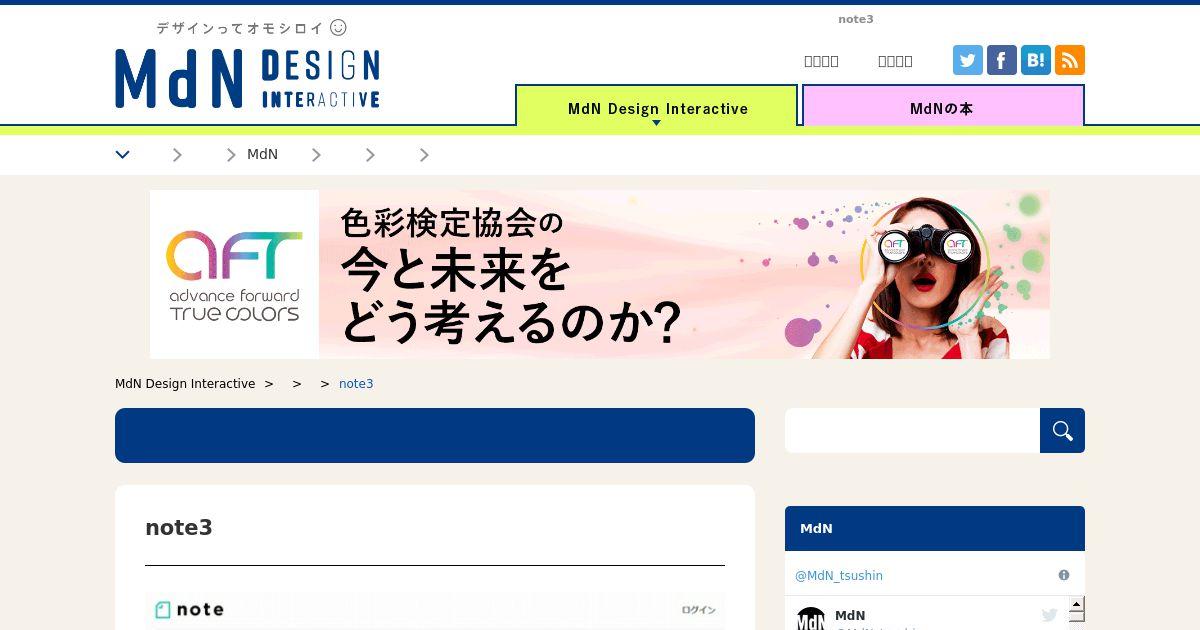The image size is (1200, 630).
Task: Click the MdN Design Interactive breadcrumb link
Action: [x=185, y=384]
